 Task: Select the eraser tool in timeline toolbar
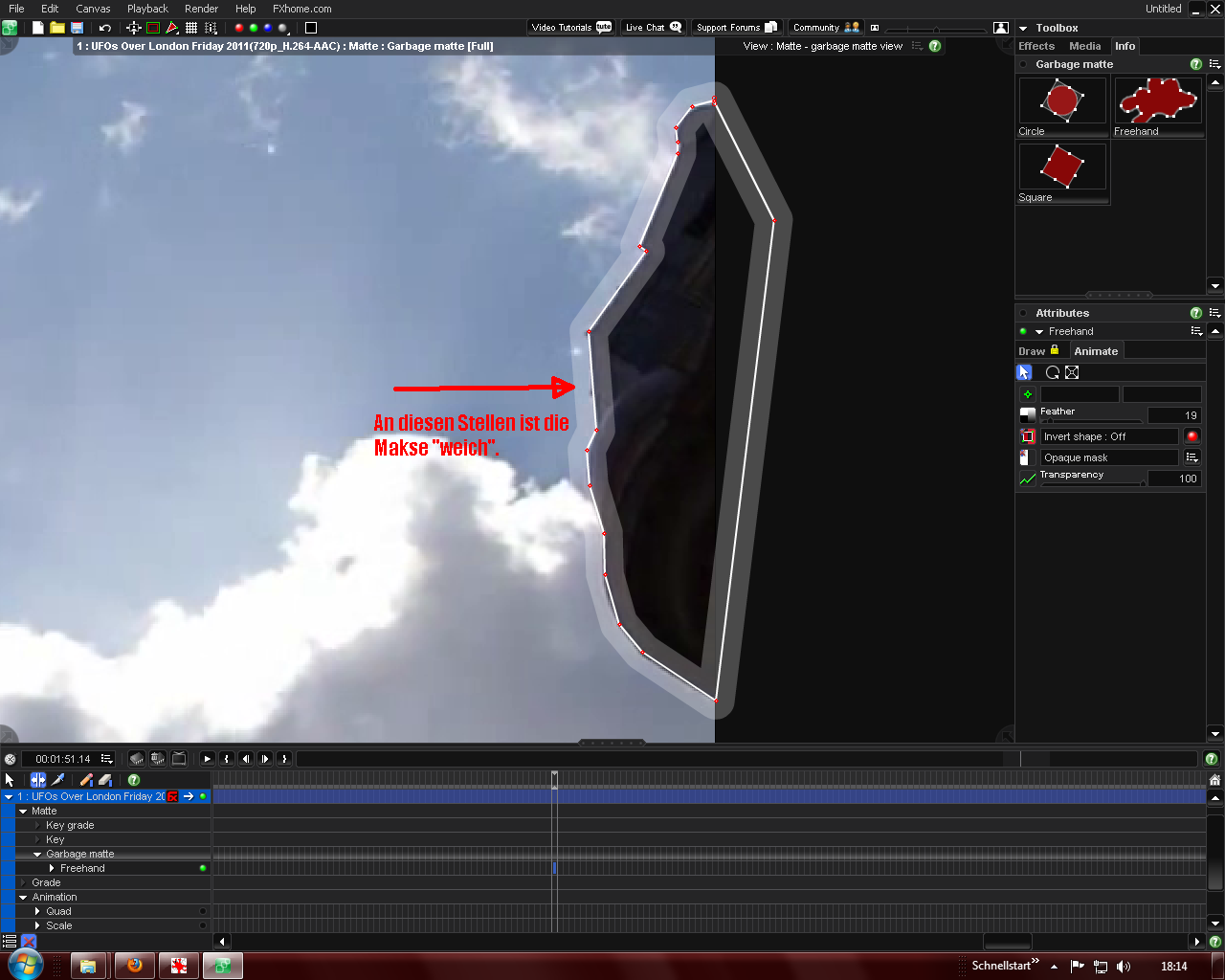(x=105, y=780)
